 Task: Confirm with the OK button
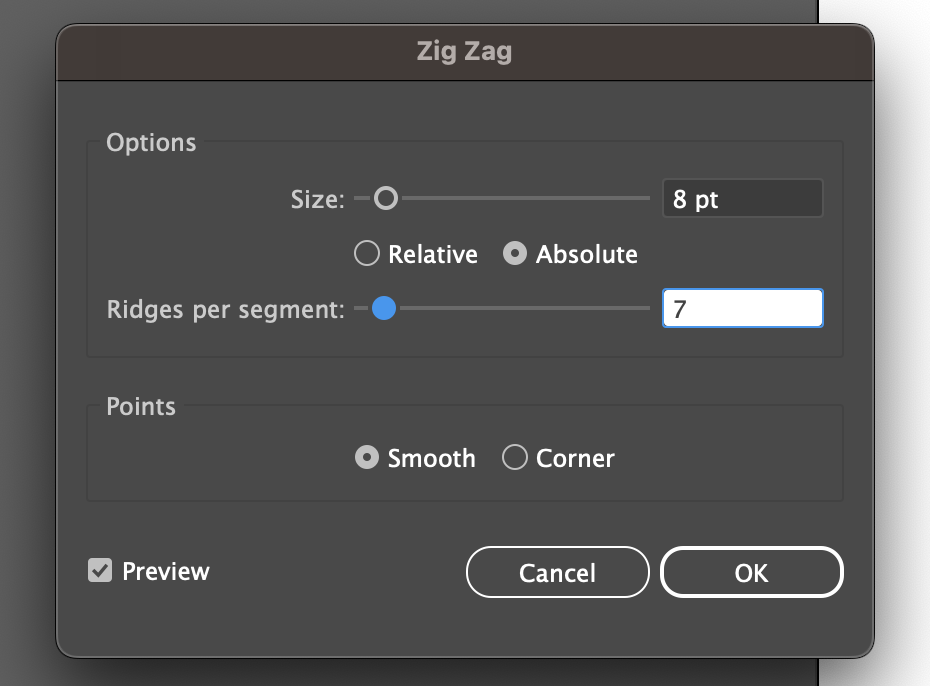[751, 573]
